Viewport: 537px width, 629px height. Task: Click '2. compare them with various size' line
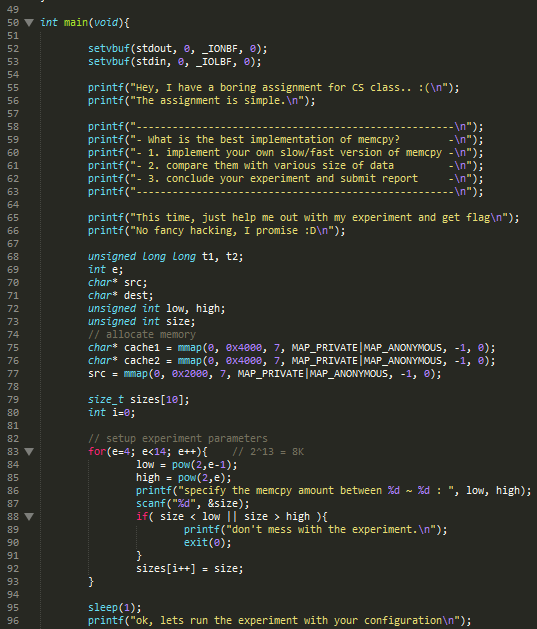271,166
